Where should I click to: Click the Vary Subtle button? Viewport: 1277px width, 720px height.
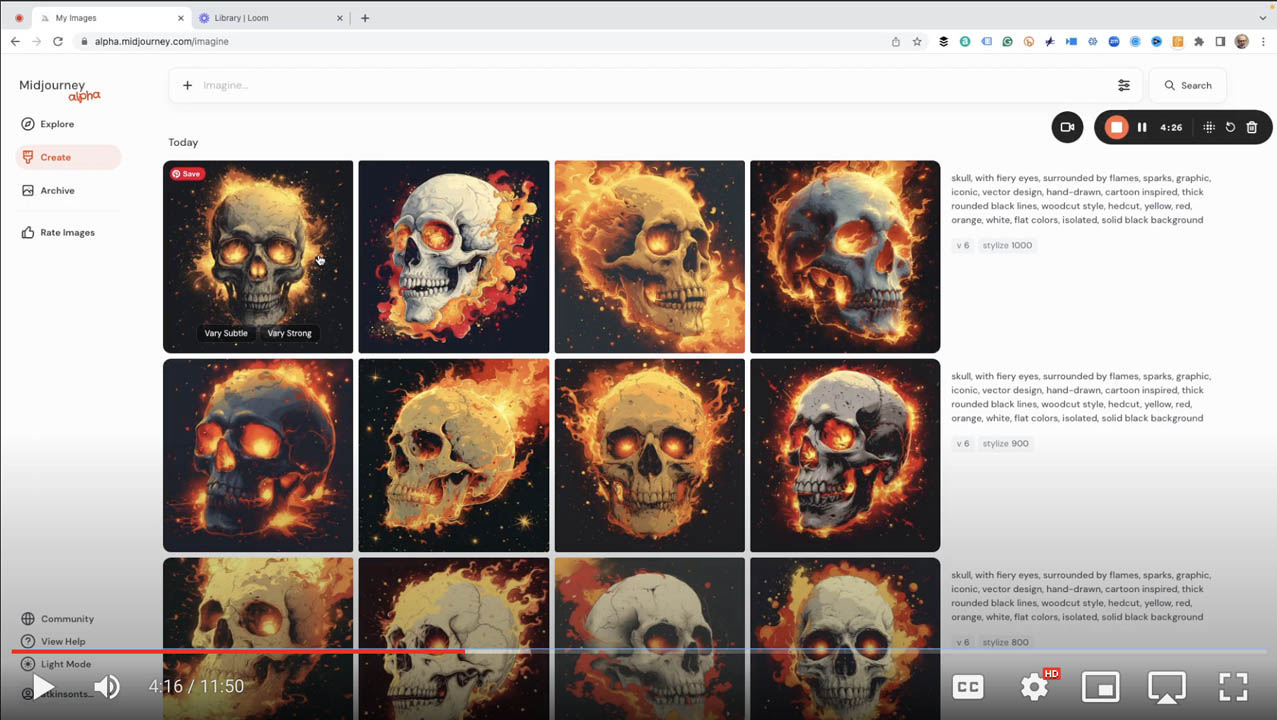point(226,333)
